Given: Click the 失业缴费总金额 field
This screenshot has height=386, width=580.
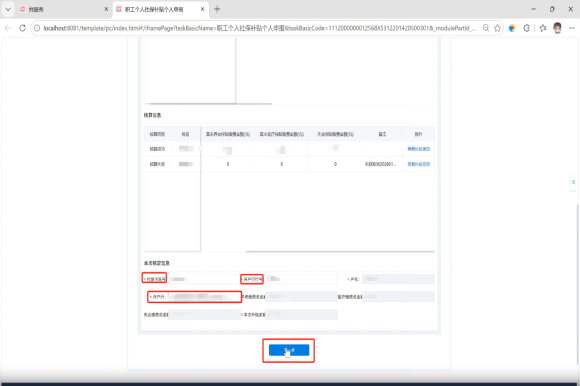Looking at the screenshot, I should 205,315.
